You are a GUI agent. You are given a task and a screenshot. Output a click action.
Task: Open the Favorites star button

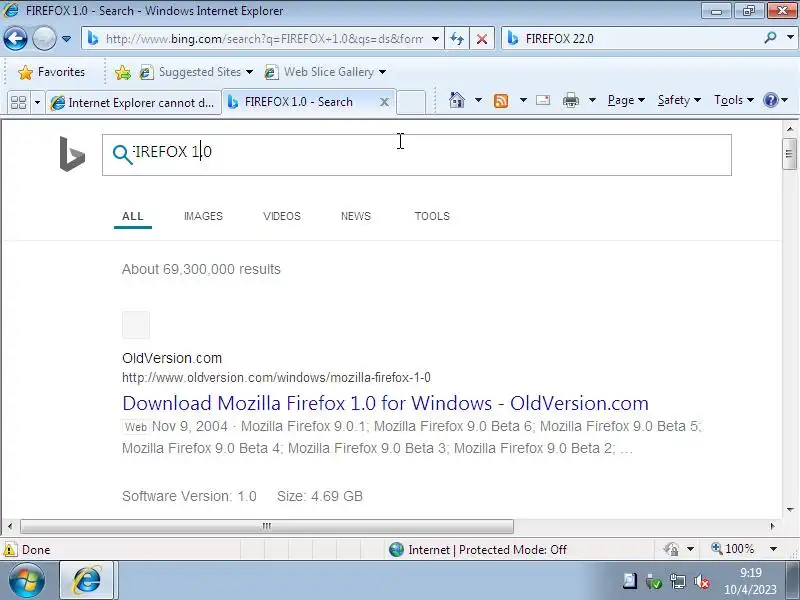click(x=51, y=72)
